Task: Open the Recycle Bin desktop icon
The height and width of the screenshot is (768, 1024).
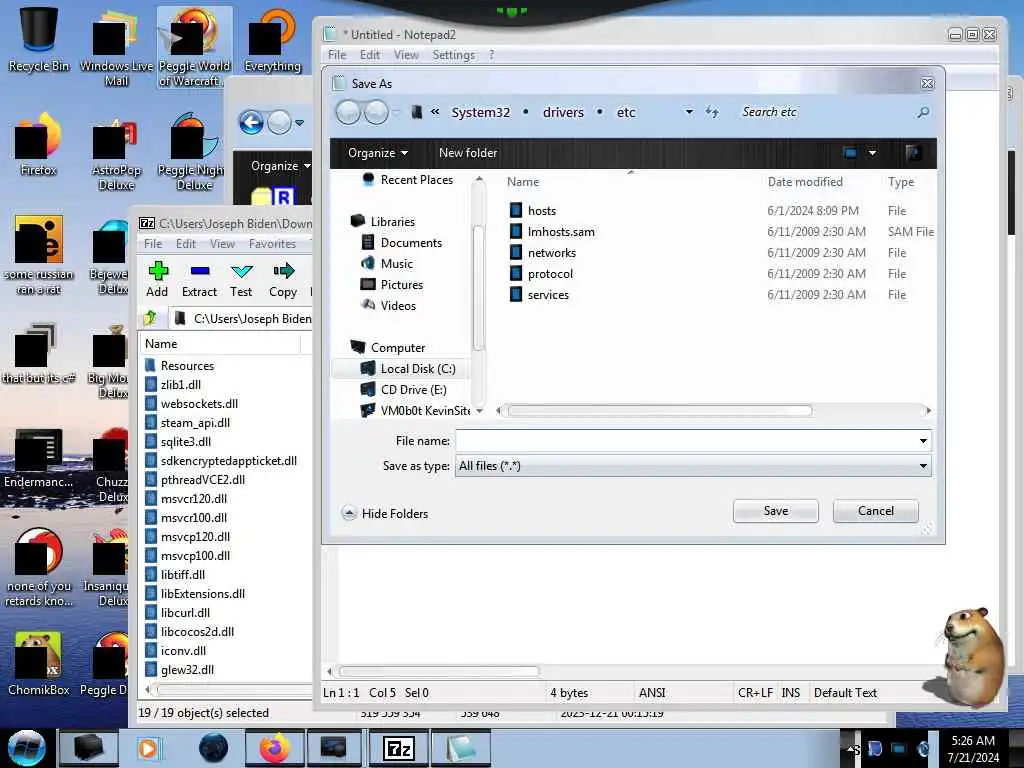Action: coord(39,39)
